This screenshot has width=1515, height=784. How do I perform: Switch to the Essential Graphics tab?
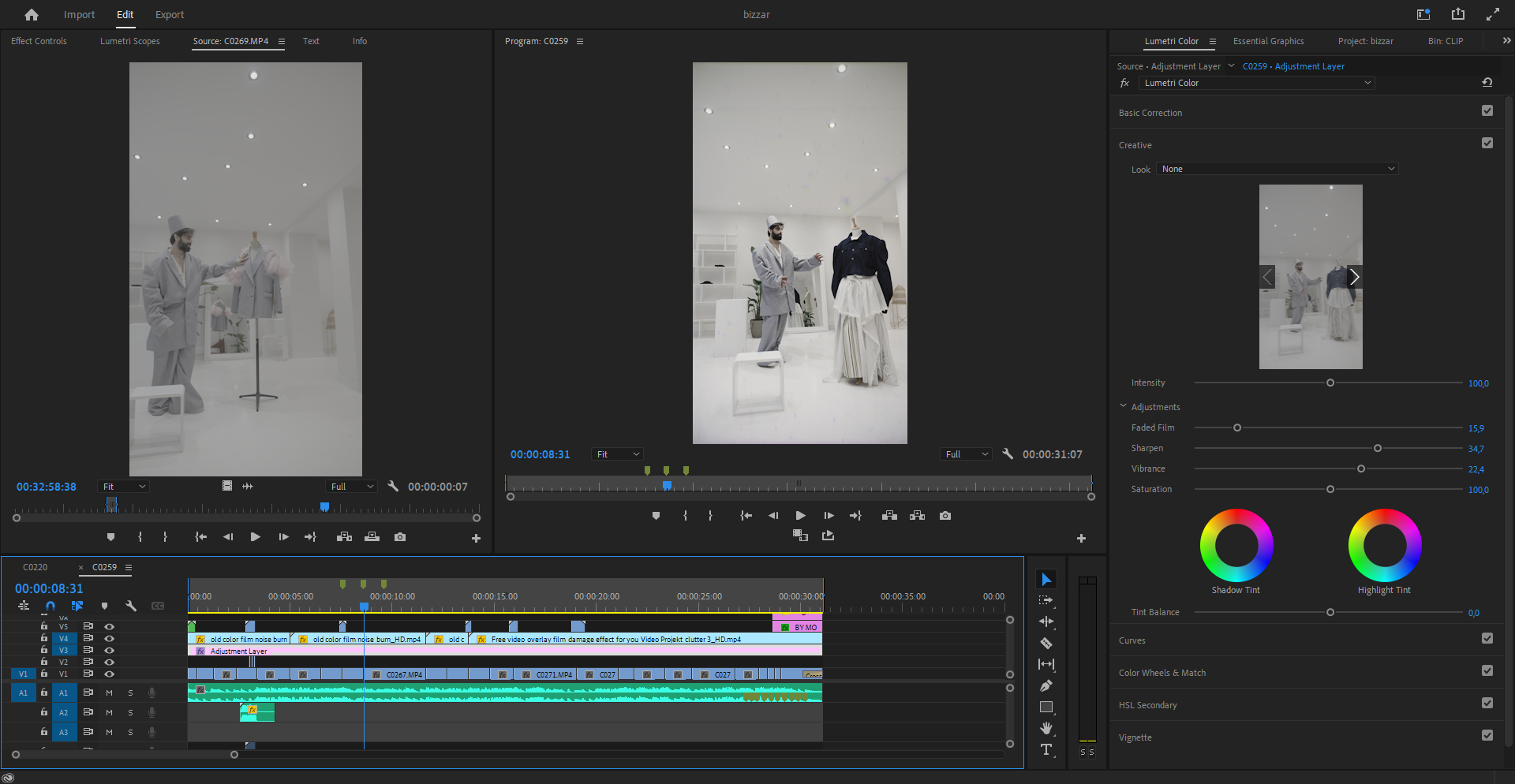[1268, 41]
